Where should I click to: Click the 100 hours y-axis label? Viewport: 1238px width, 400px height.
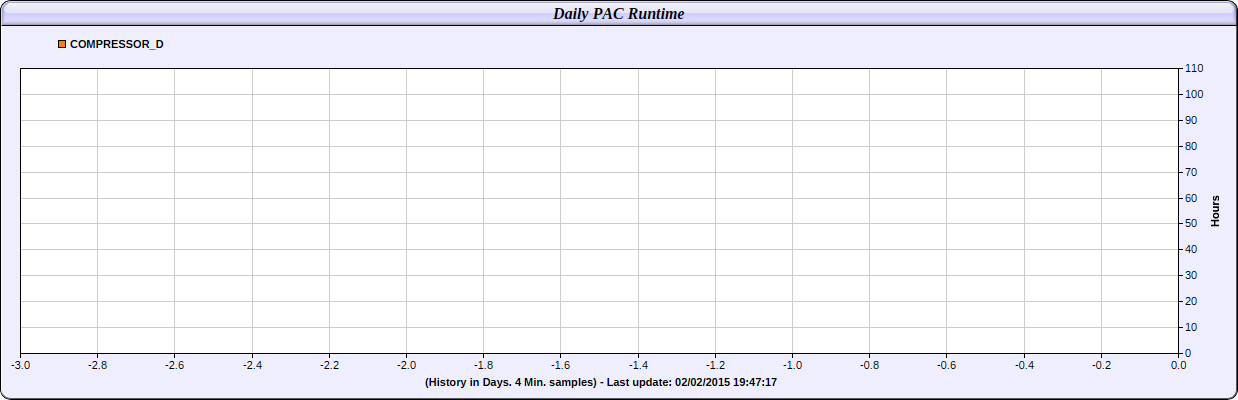(1194, 94)
